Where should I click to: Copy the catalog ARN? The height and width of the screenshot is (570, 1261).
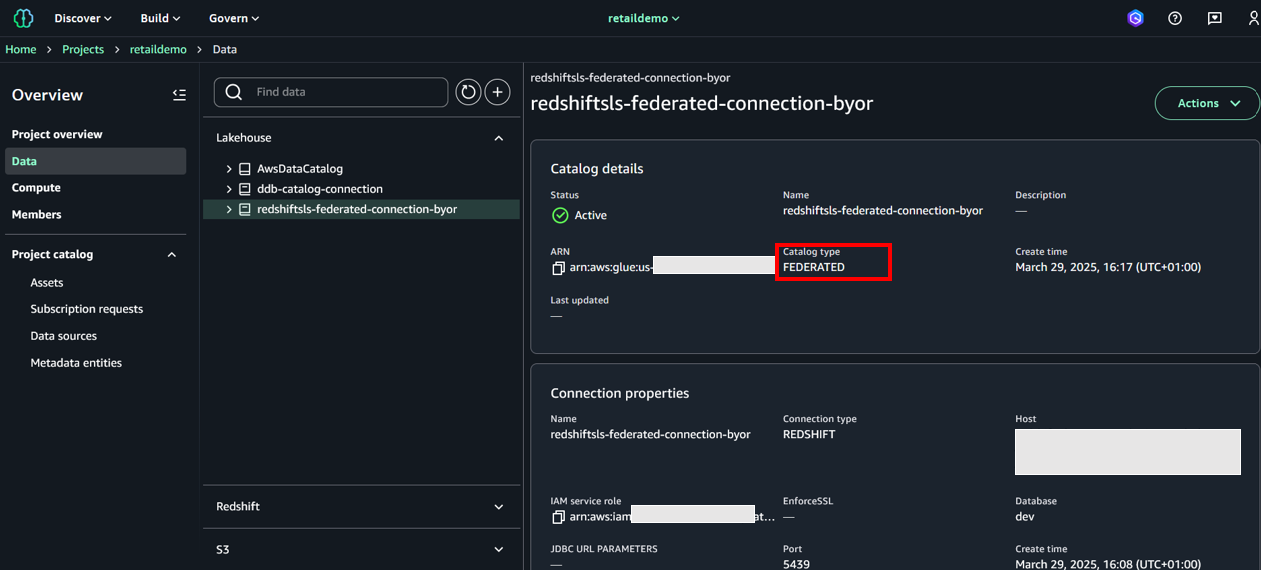(x=558, y=268)
